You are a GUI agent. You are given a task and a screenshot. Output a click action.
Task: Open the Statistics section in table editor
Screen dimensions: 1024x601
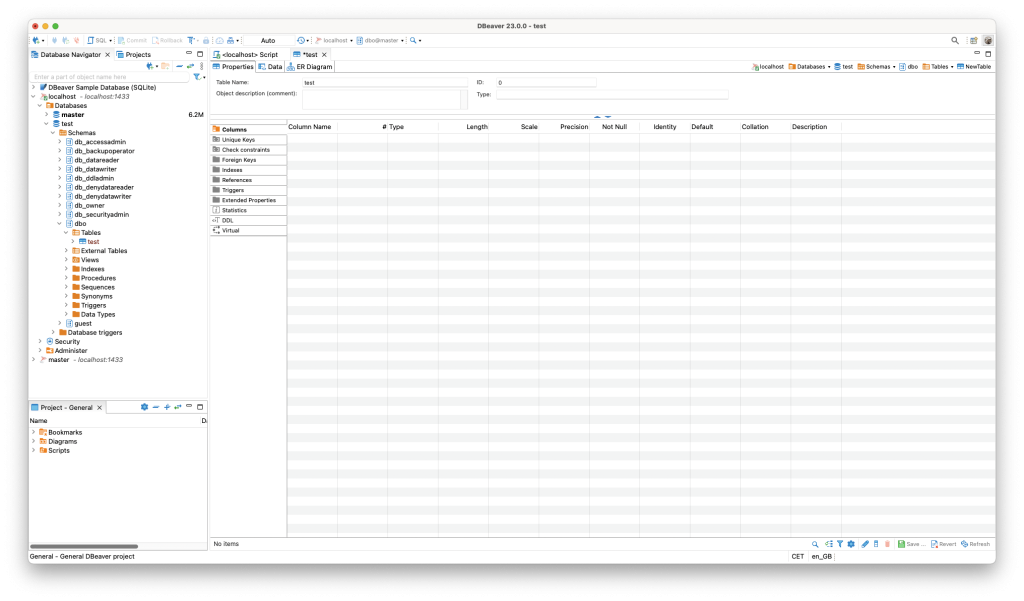tap(248, 210)
